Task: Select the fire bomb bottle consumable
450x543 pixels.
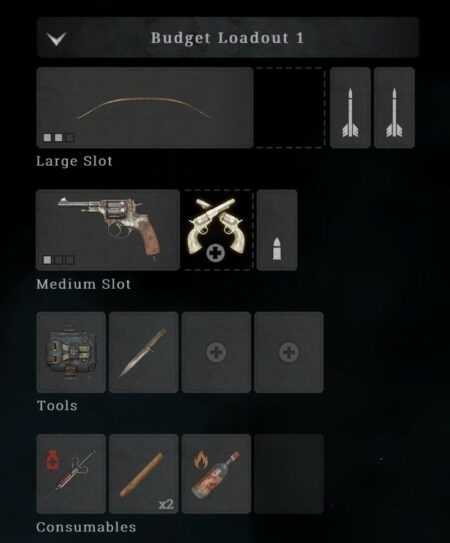Action: coord(217,474)
